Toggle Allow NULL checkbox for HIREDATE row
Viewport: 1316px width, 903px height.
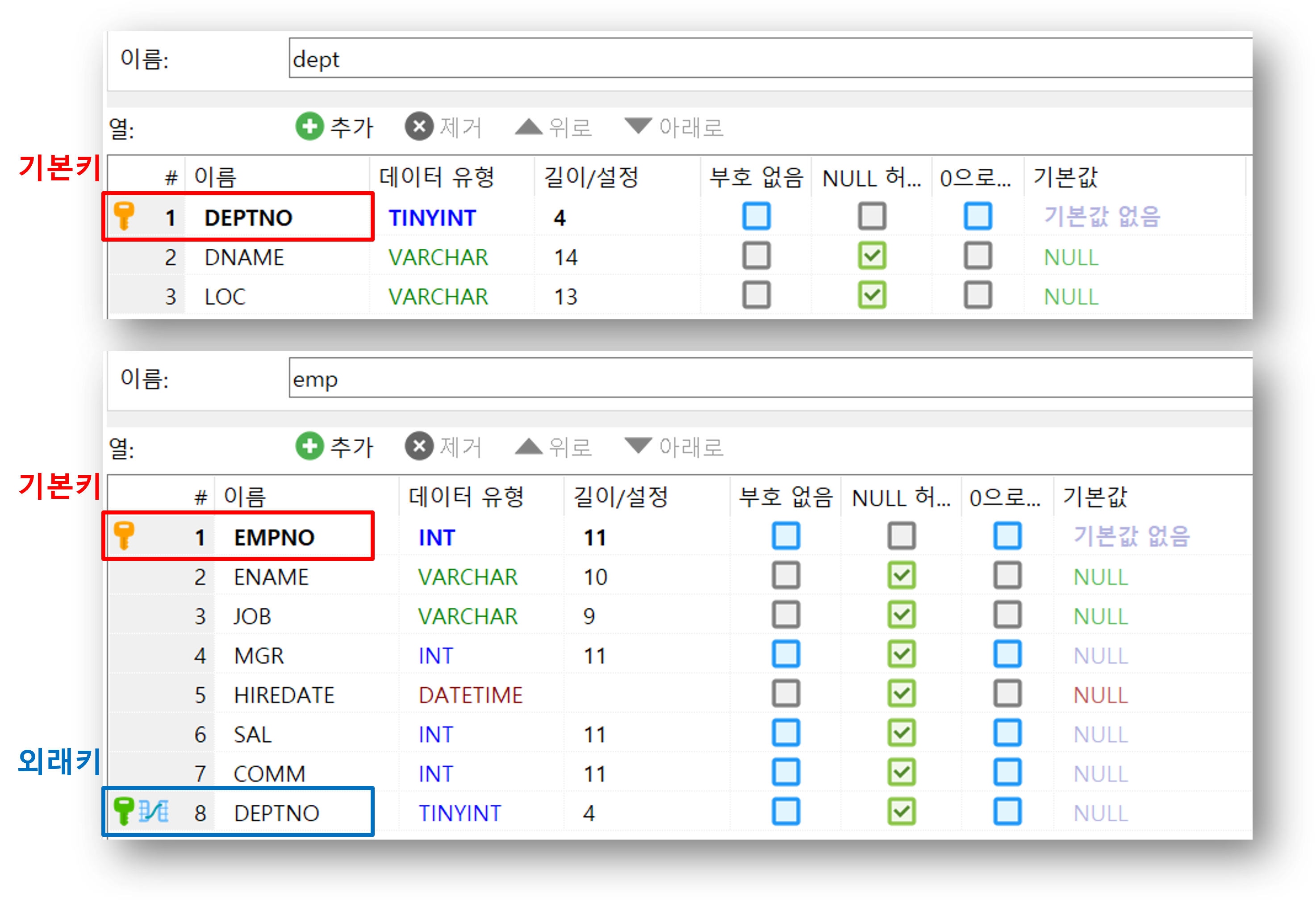901,694
